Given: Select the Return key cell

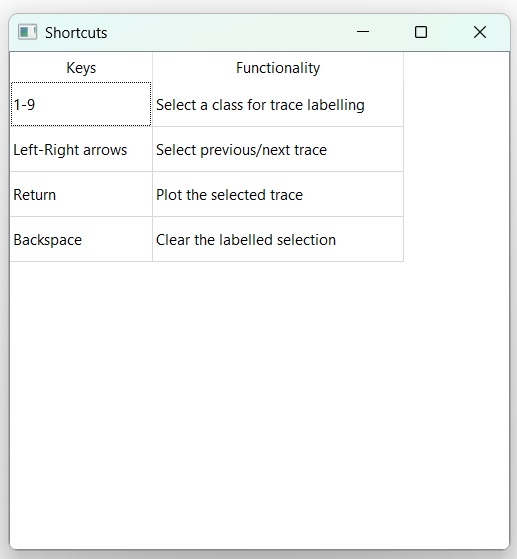Looking at the screenshot, I should click(x=81, y=194).
